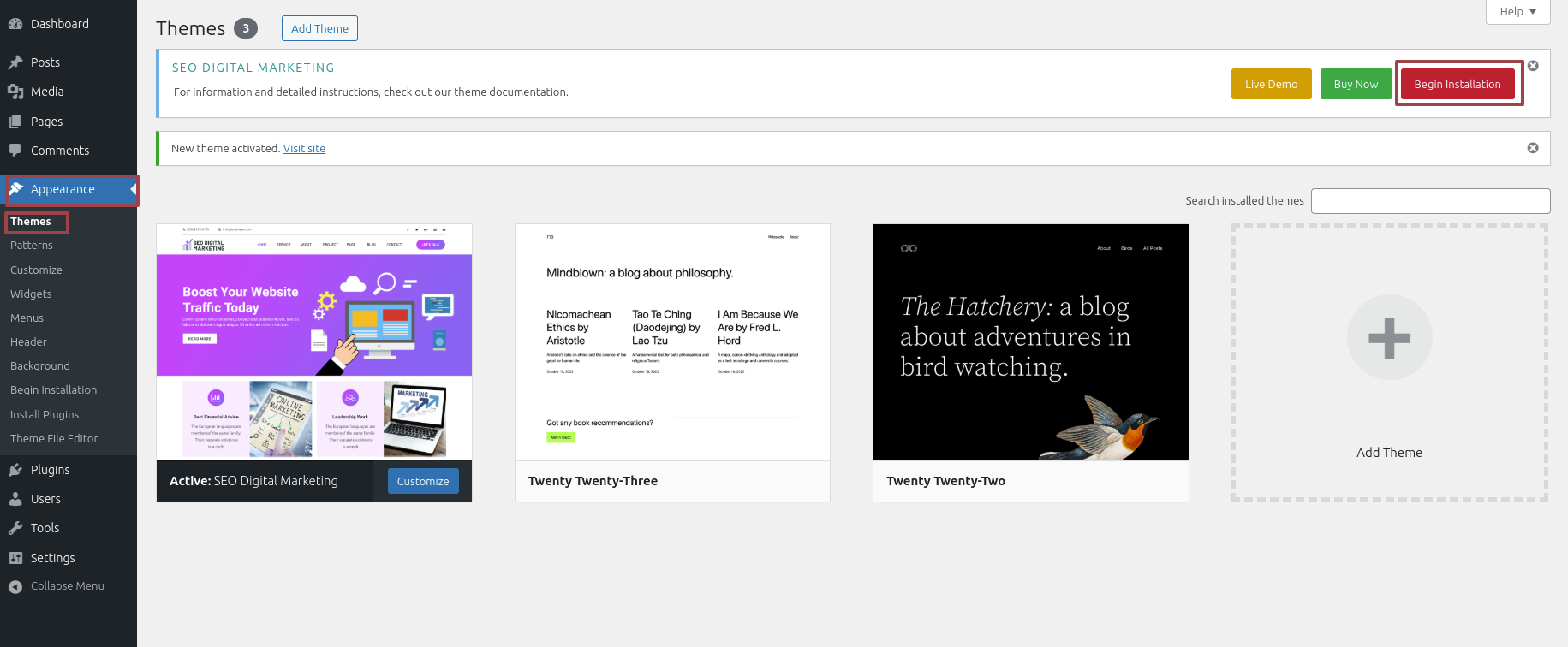The image size is (1568, 647).
Task: Click the plus icon in Add Theme tile
Action: tap(1389, 338)
